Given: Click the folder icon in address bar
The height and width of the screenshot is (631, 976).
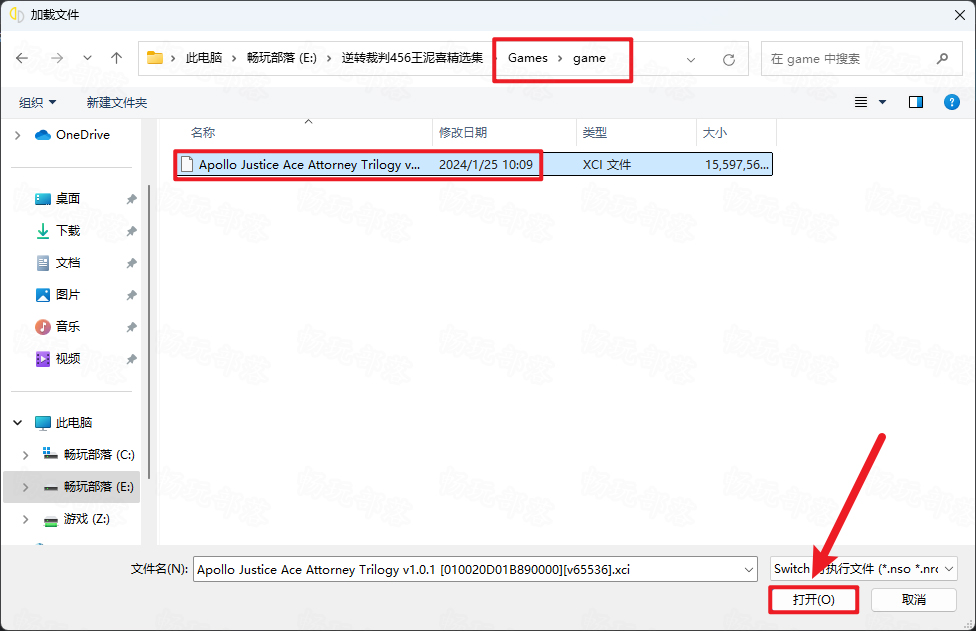Looking at the screenshot, I should pyautogui.click(x=154, y=58).
